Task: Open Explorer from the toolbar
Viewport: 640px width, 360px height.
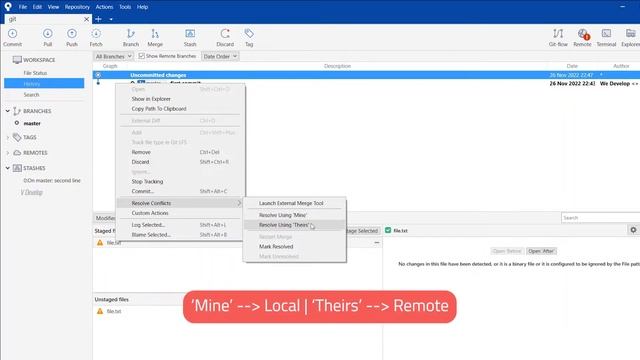Action: [x=631, y=37]
